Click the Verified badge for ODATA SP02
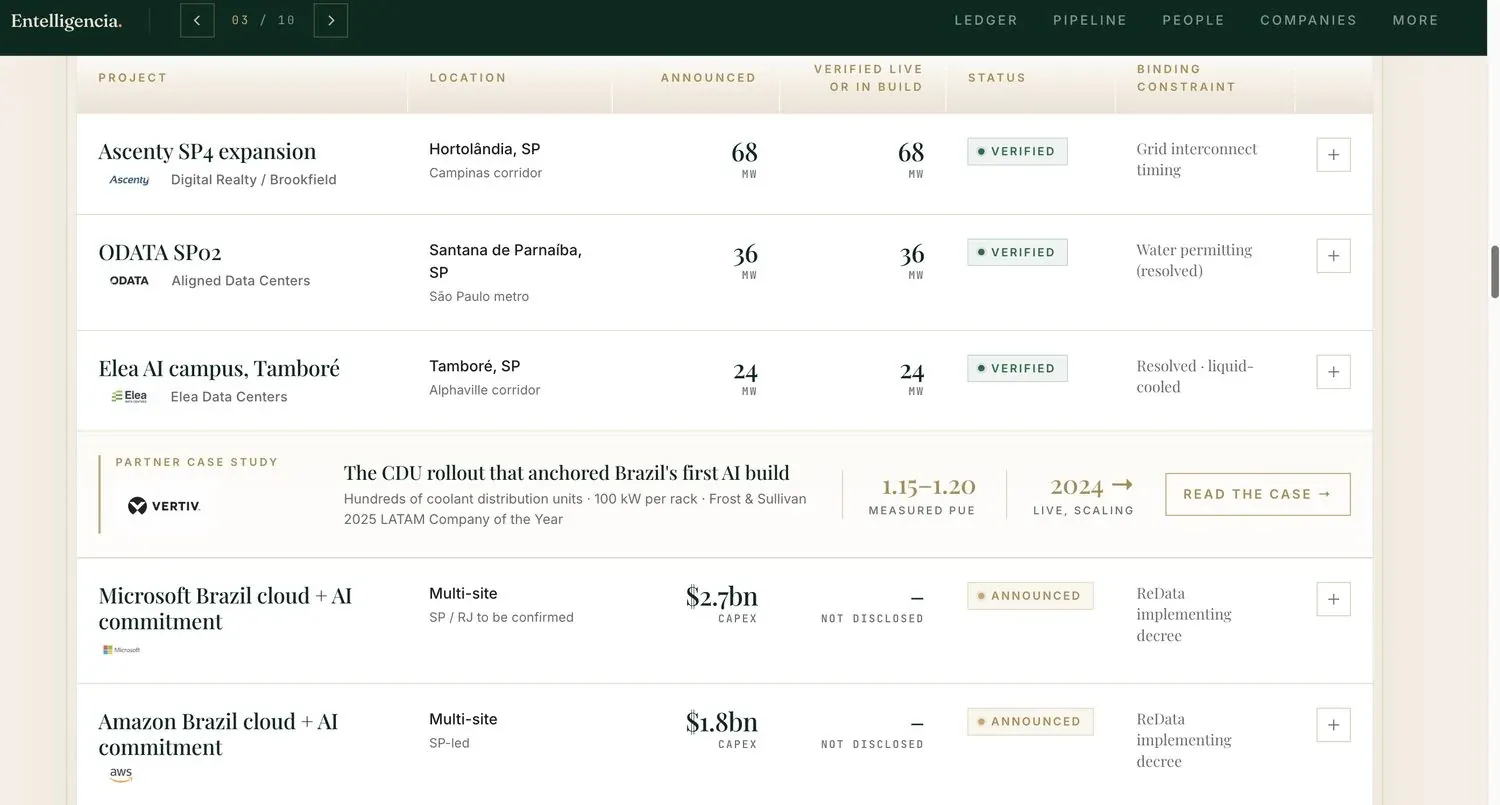Screen dimensions: 1500x805 [x=1017, y=252]
